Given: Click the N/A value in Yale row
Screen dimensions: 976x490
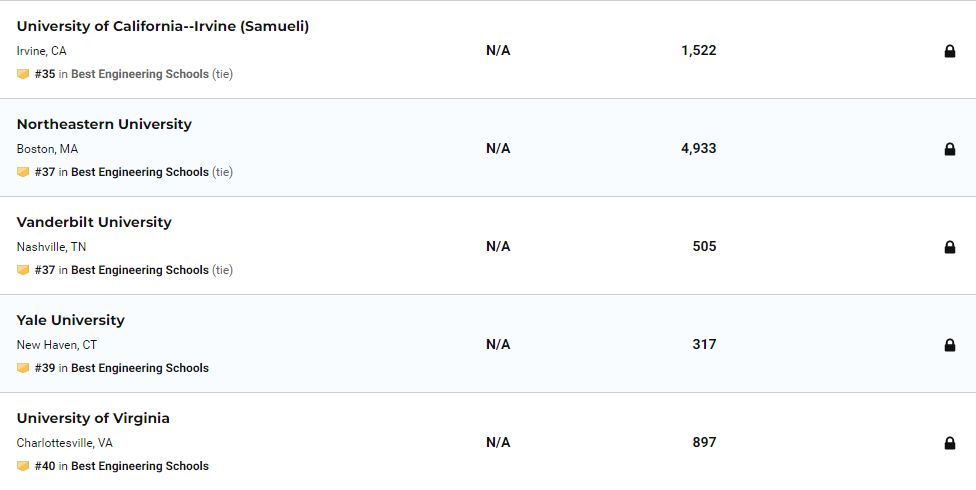Looking at the screenshot, I should 498,344.
